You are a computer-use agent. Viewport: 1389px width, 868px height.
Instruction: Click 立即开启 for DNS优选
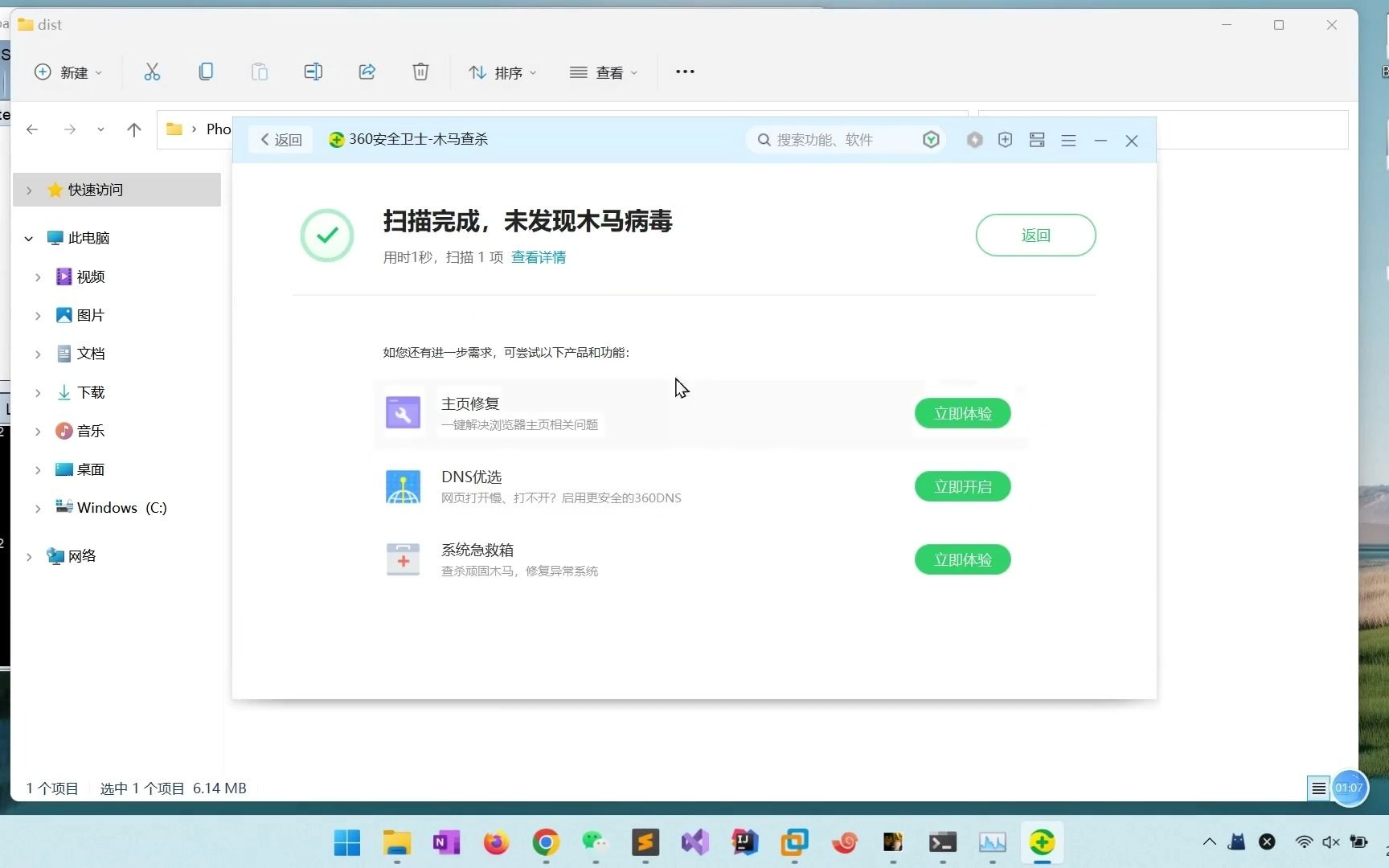point(962,487)
